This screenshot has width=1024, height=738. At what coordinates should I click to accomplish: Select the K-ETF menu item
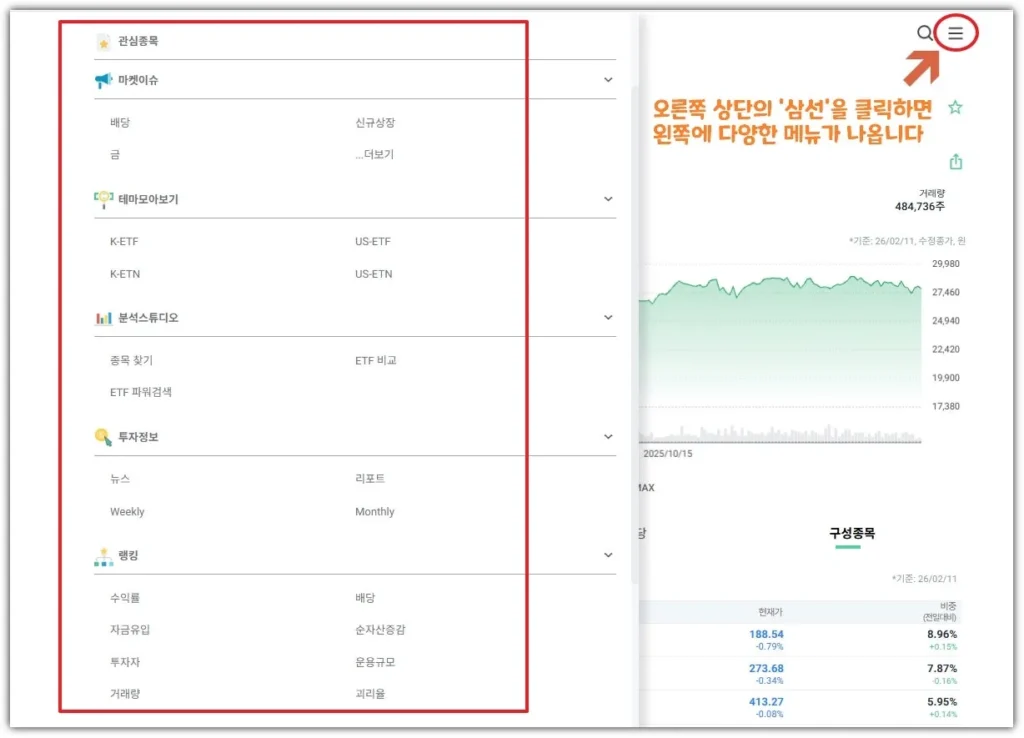124,242
